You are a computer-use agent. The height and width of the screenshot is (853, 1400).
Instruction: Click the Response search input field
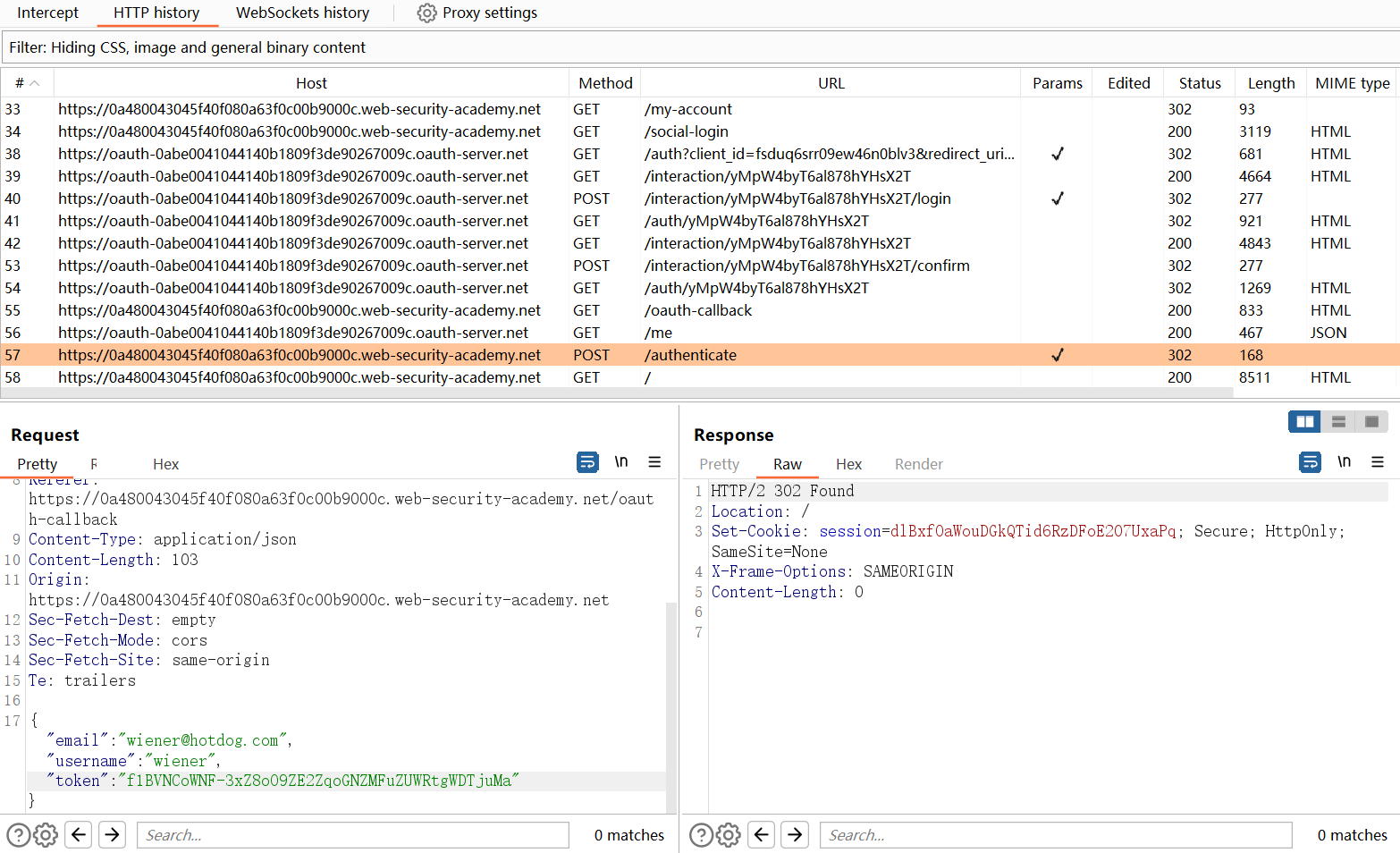1055,835
